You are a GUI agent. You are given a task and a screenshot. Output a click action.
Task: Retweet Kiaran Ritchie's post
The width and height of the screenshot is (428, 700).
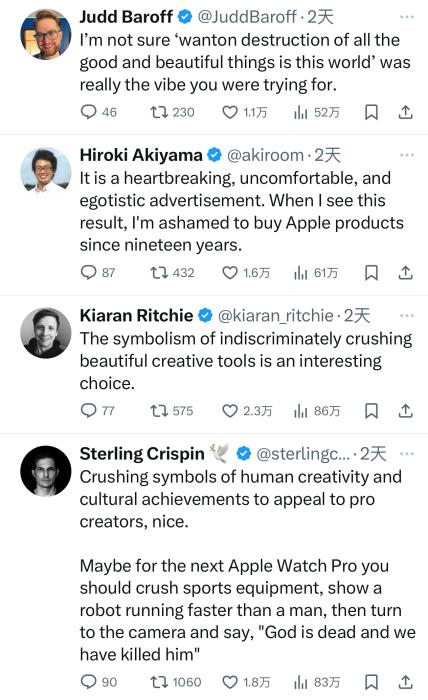click(x=159, y=411)
